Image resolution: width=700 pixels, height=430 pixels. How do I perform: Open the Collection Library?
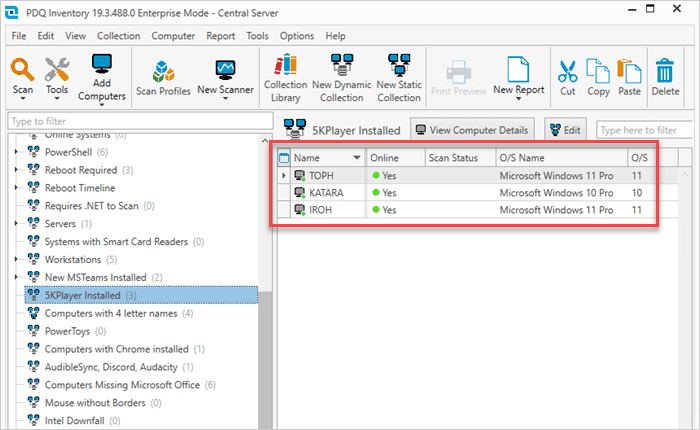tap(285, 79)
